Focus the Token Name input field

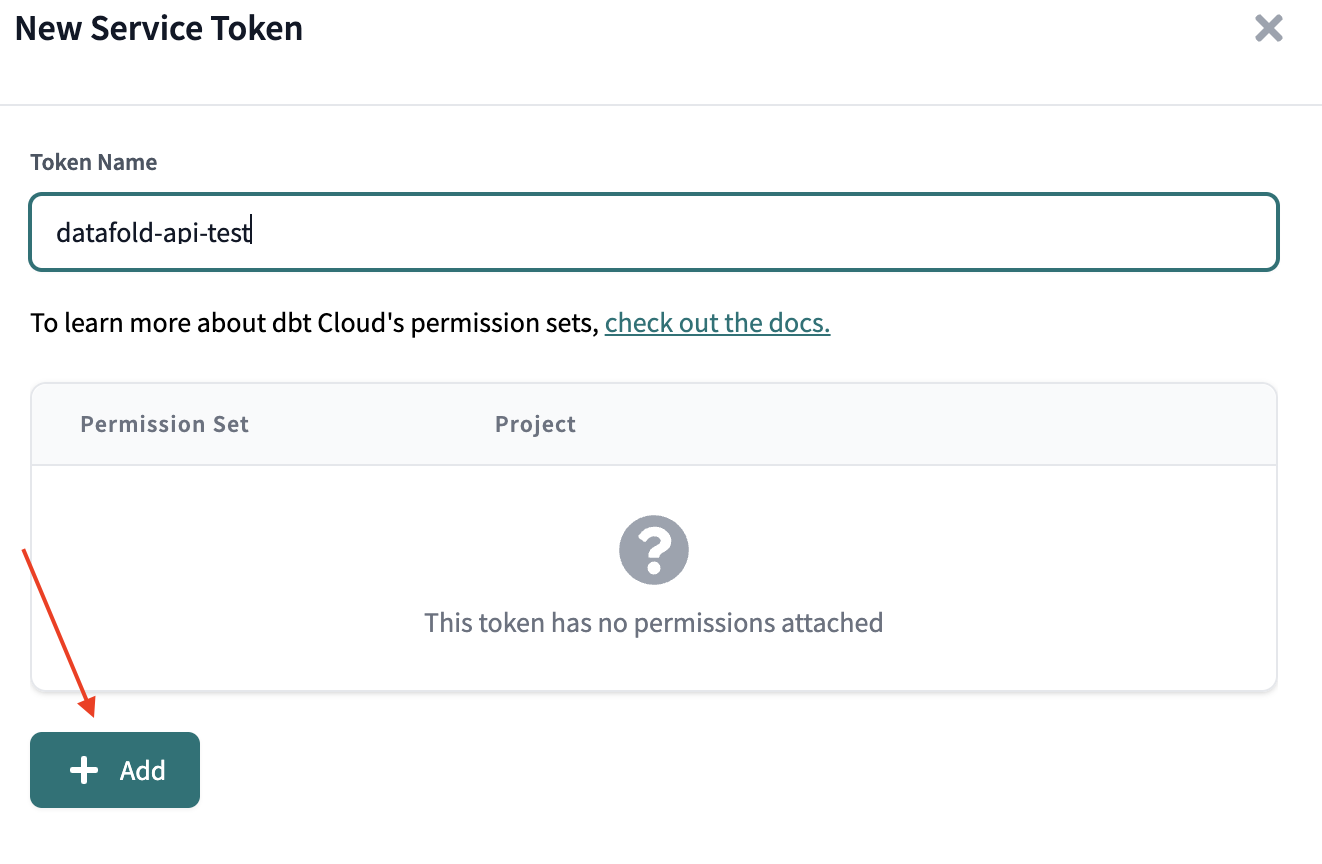[654, 232]
